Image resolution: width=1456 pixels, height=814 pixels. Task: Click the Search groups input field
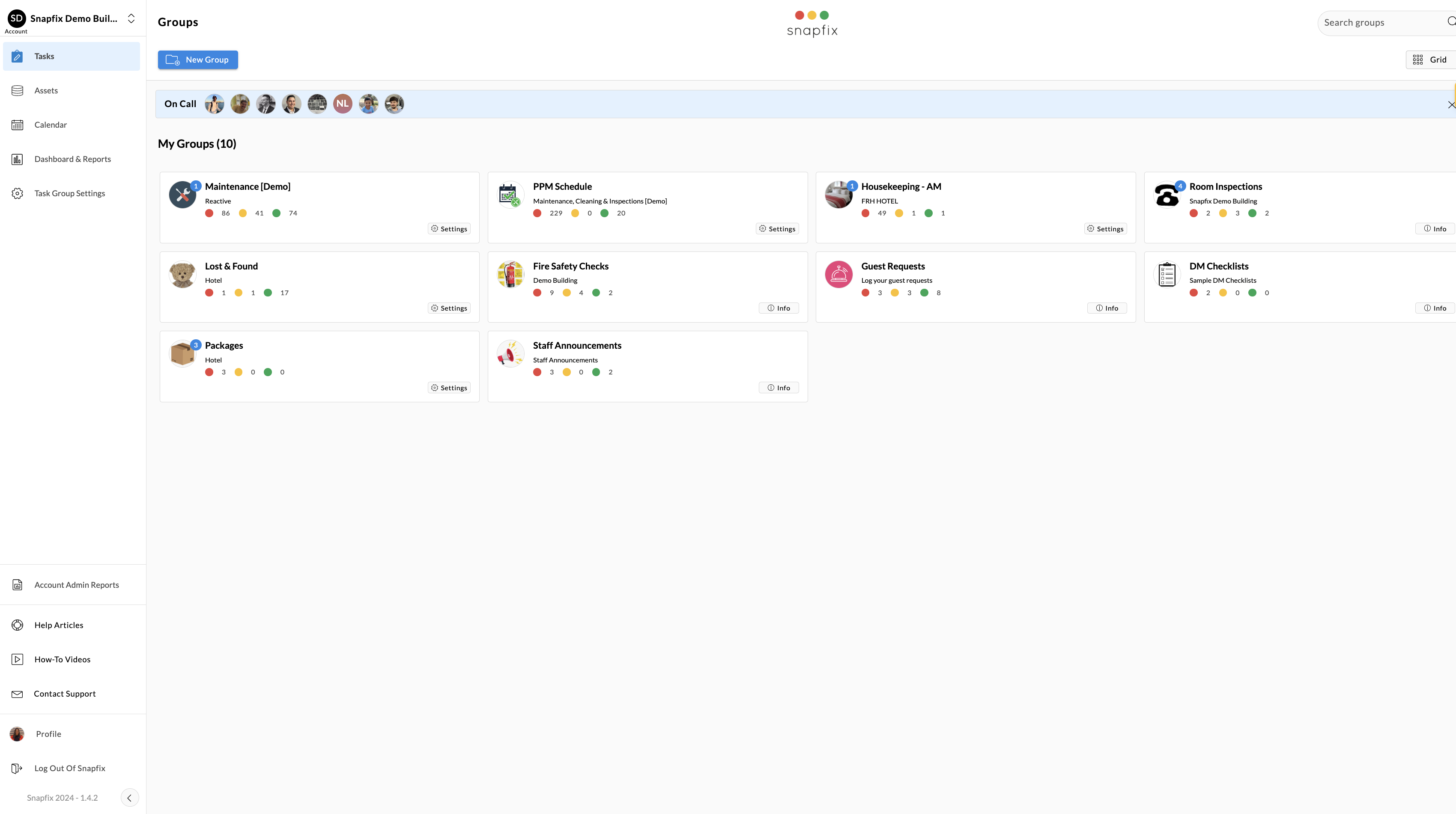coord(1379,23)
